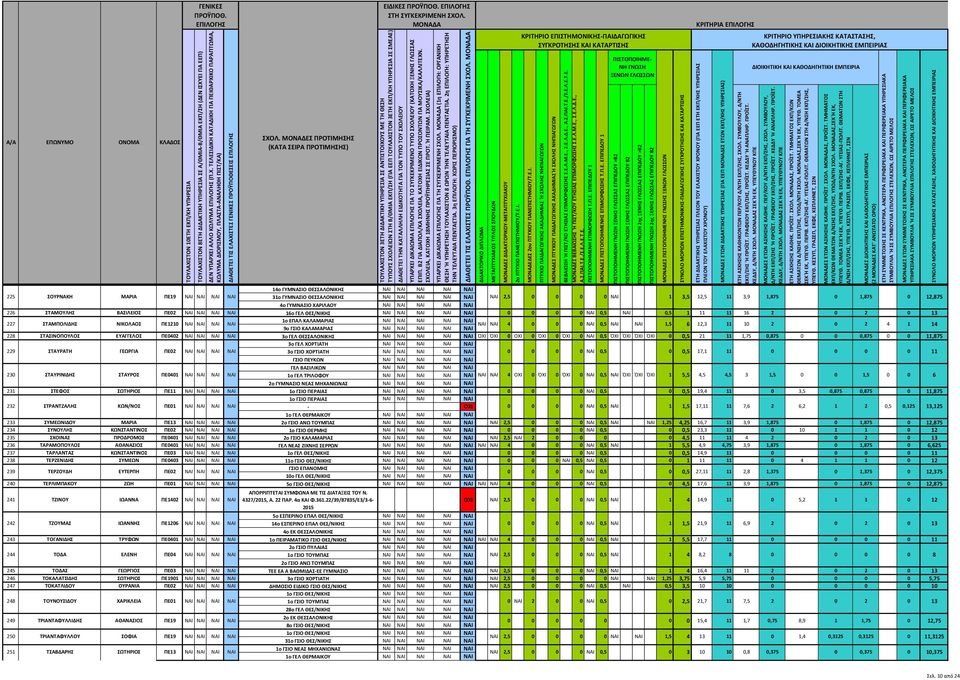This screenshot has height=680, width=960.
Task: Click red ΟΧΙ cell in ΤΖΙΝΟΥ row
Action: click(468, 499)
